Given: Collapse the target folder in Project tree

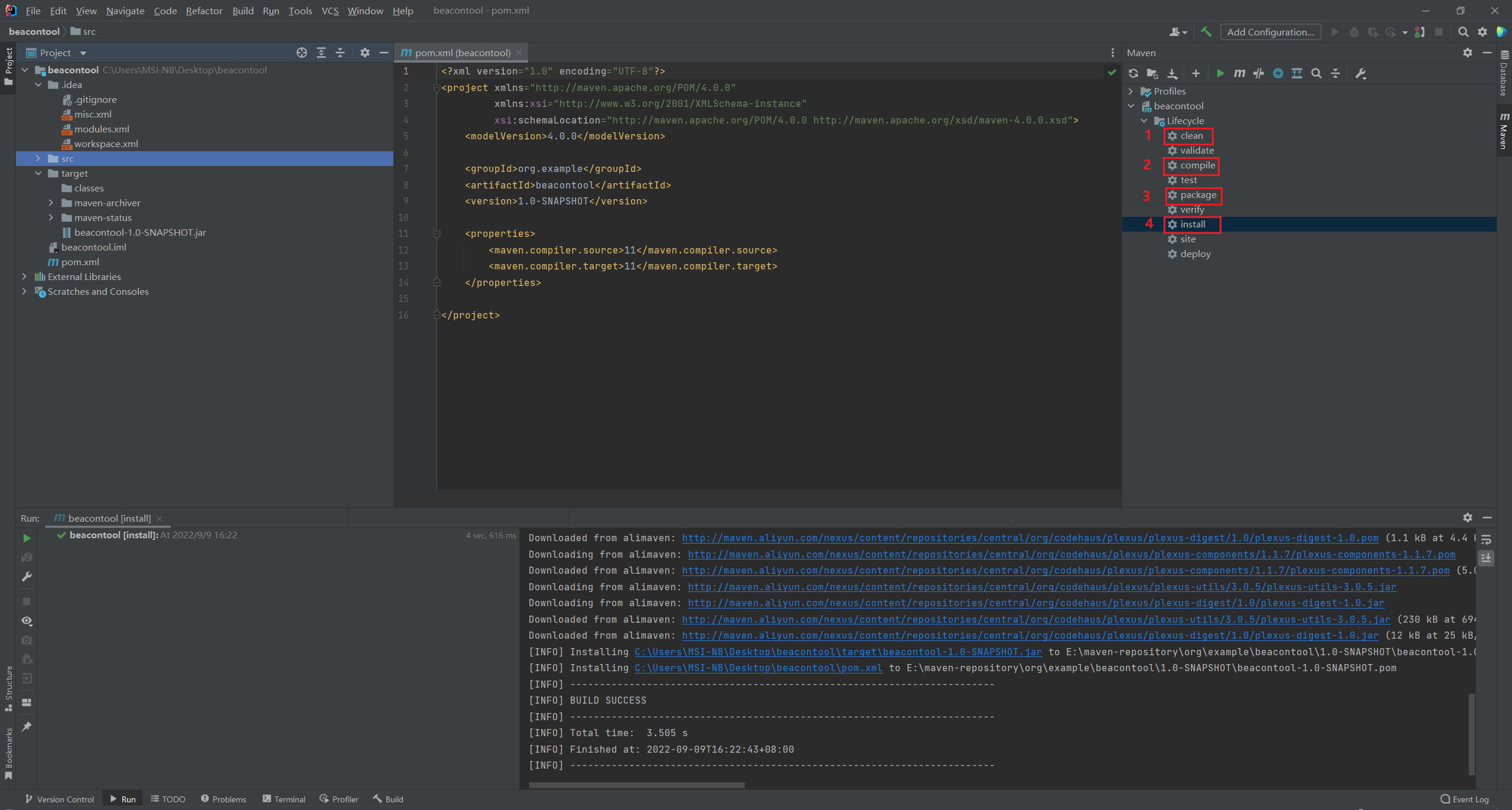Looking at the screenshot, I should pos(38,173).
